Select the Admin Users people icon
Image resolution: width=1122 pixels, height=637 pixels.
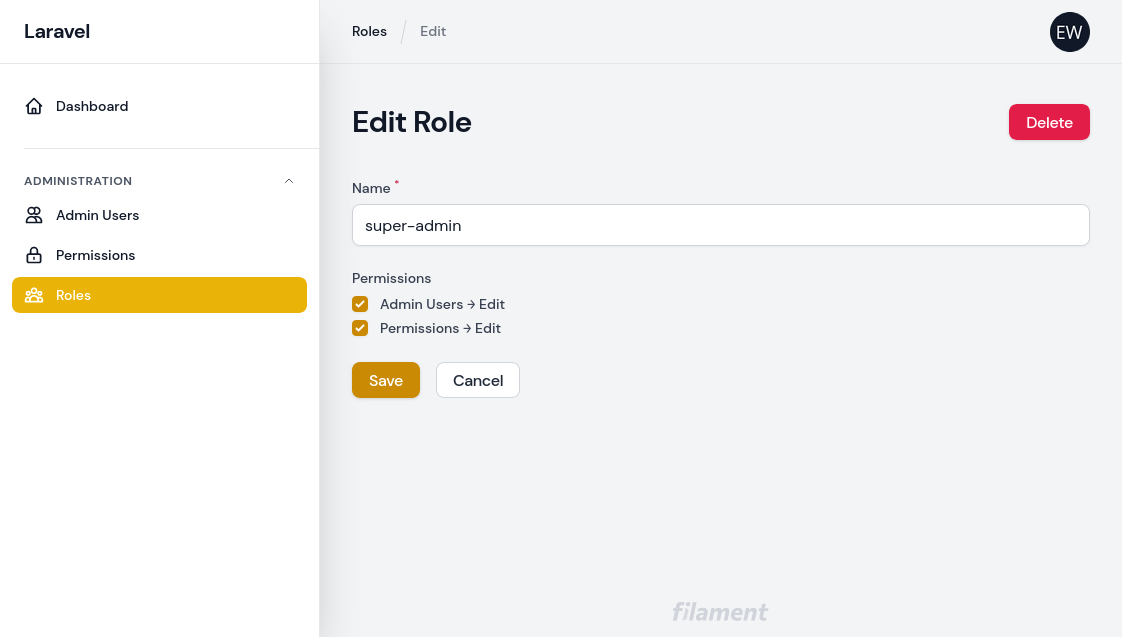click(x=34, y=215)
